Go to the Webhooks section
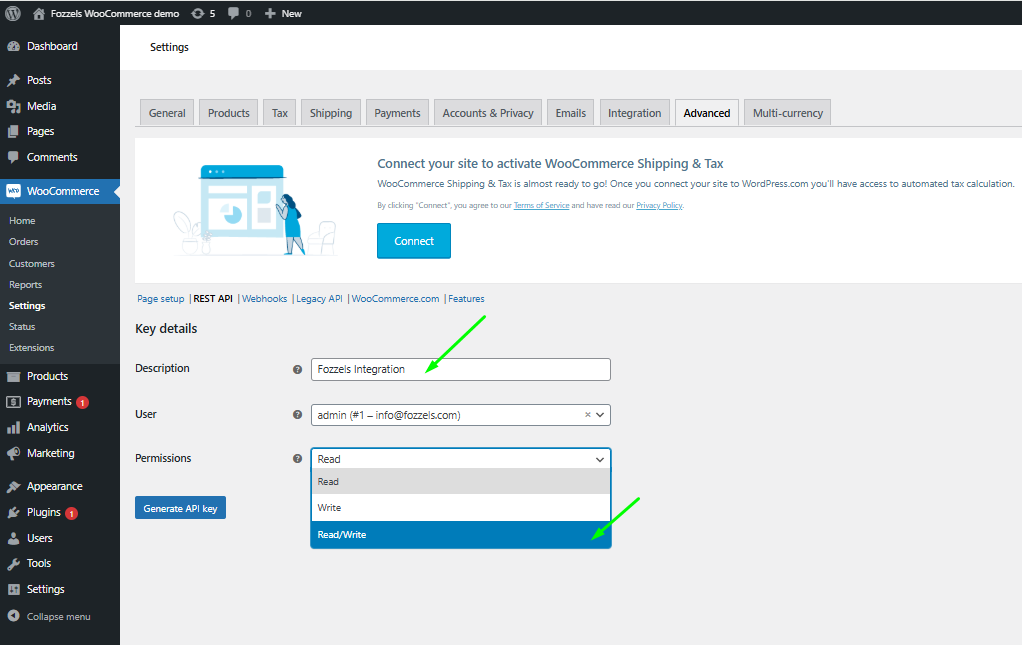The image size is (1022, 645). pyautogui.click(x=265, y=298)
